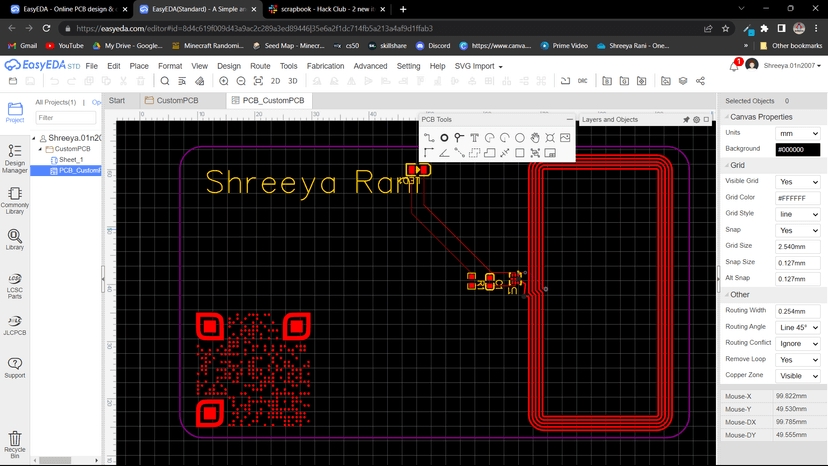
Task: Minimize the PCB Tools panel
Action: [568, 119]
